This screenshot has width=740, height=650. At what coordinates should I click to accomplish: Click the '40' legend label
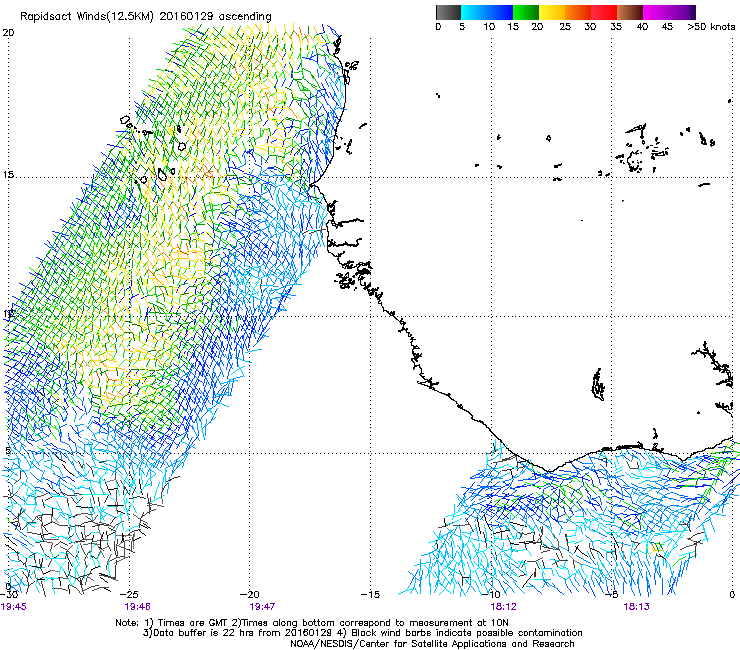tap(642, 26)
